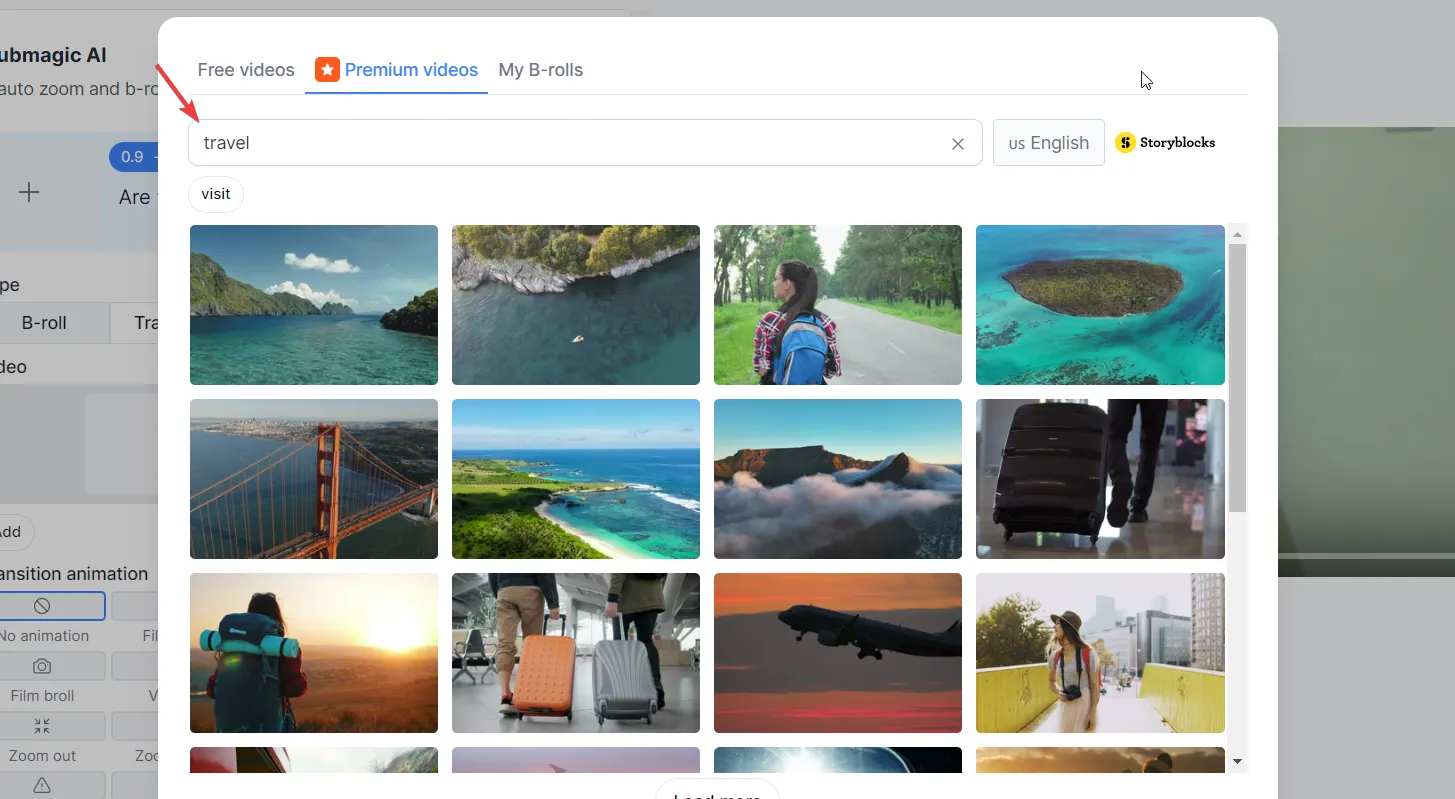Focus the search field containing 'travel'
This screenshot has width=1455, height=799.
(585, 143)
